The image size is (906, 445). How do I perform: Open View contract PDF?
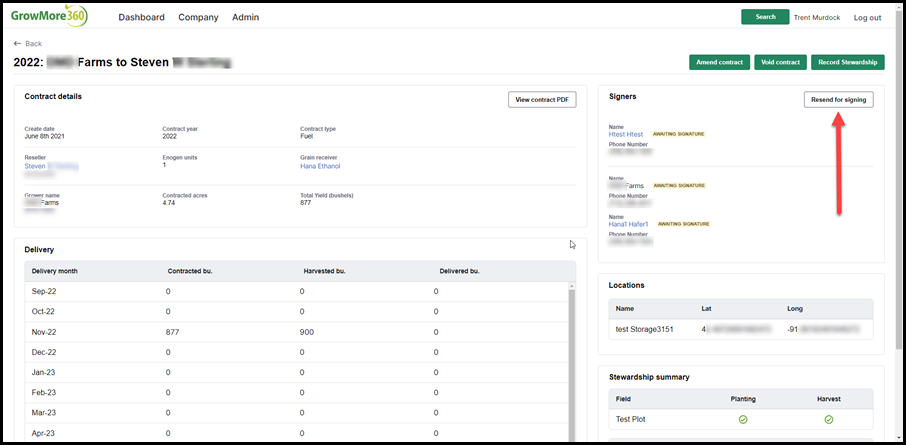point(542,99)
